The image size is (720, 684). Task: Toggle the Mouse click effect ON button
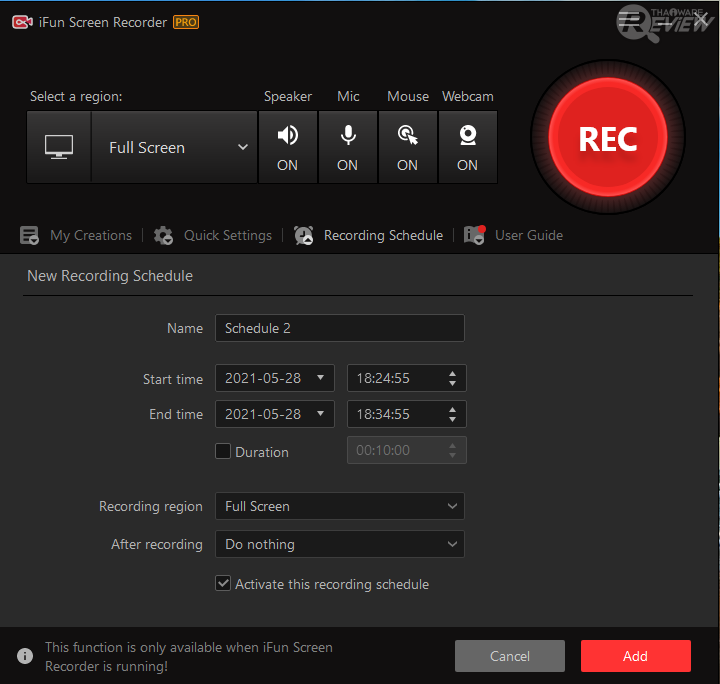(407, 147)
